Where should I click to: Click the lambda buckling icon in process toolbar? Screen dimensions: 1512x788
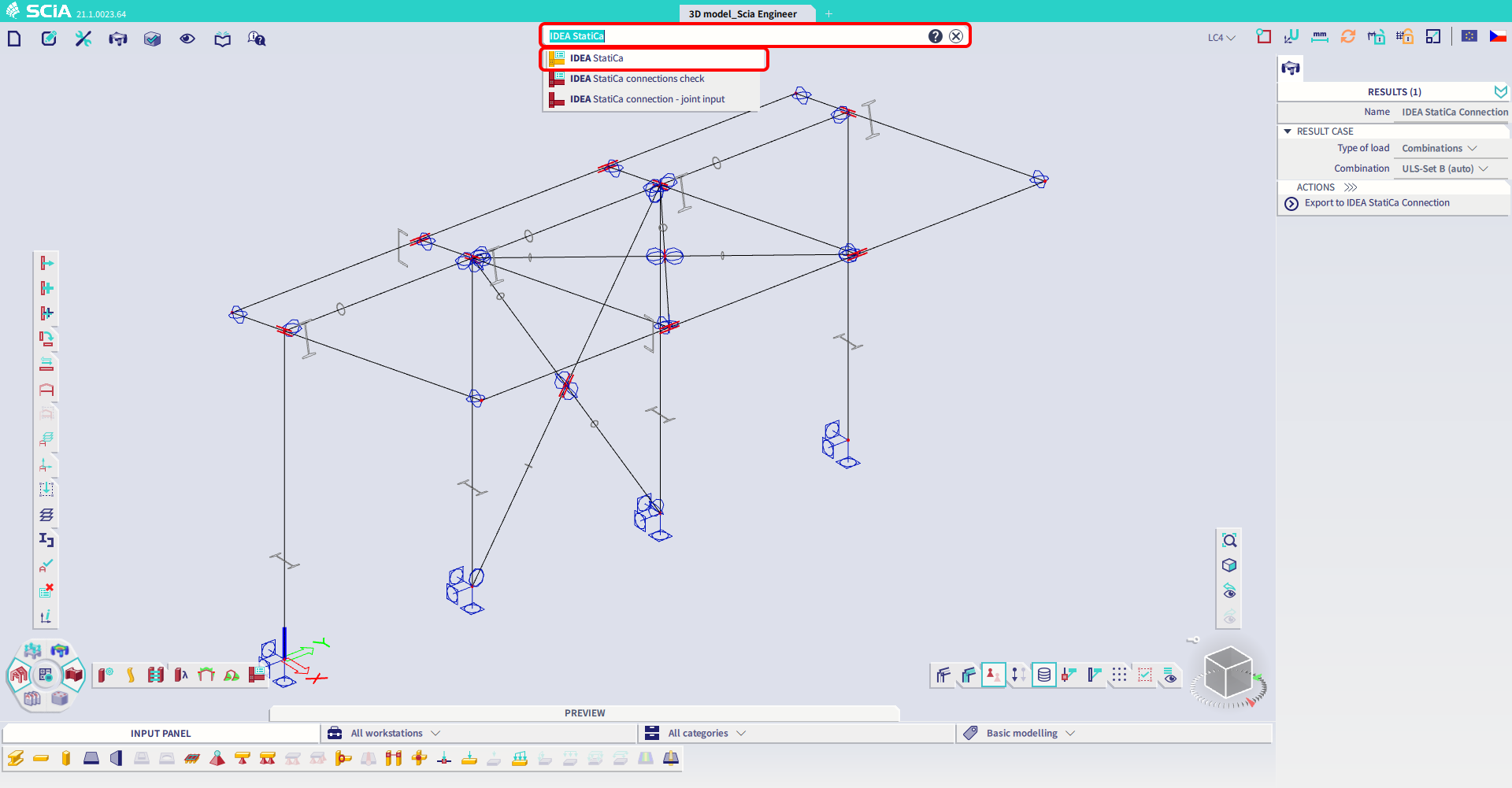click(x=181, y=675)
